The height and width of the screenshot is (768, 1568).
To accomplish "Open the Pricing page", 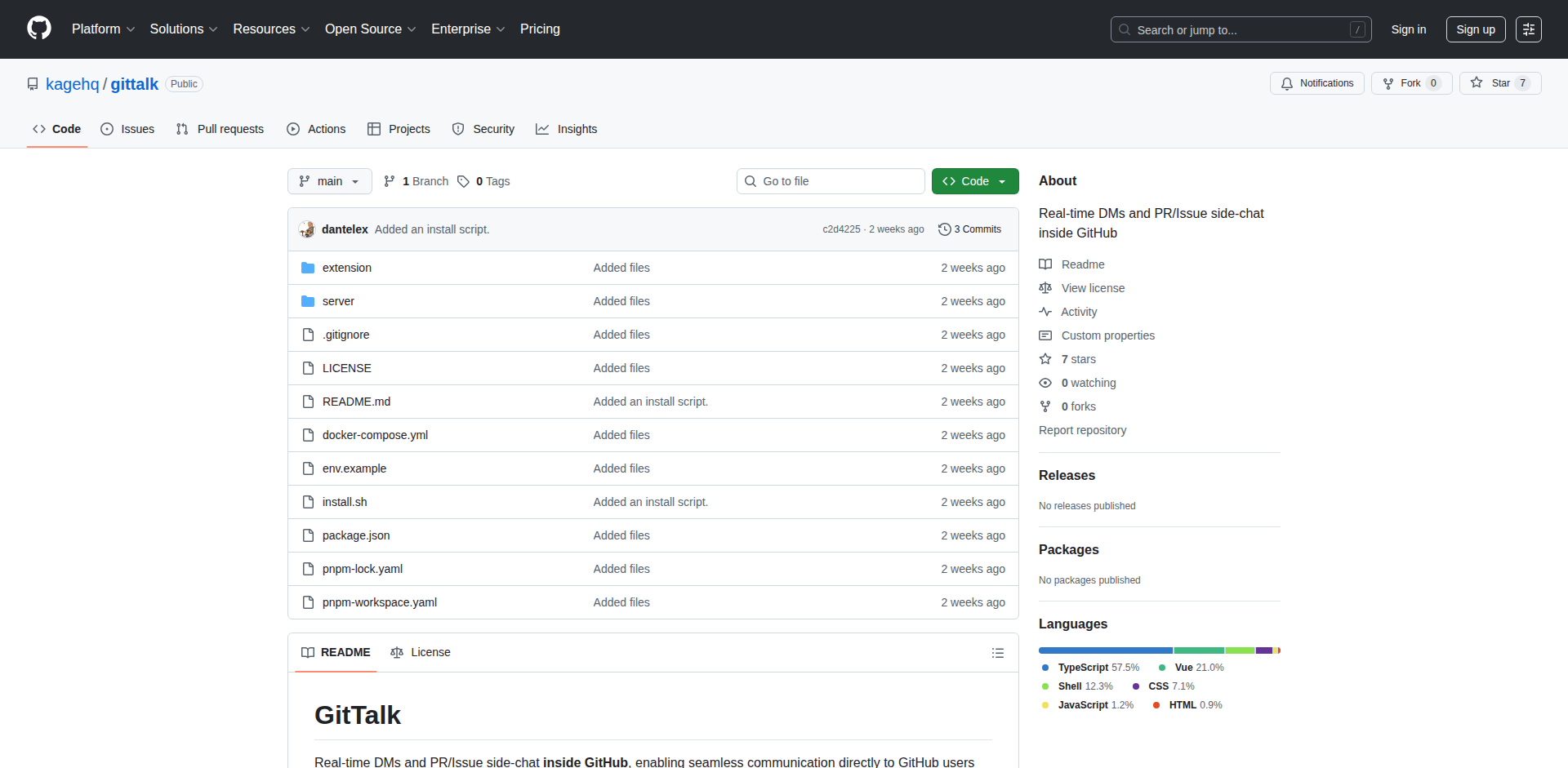I will click(x=540, y=29).
